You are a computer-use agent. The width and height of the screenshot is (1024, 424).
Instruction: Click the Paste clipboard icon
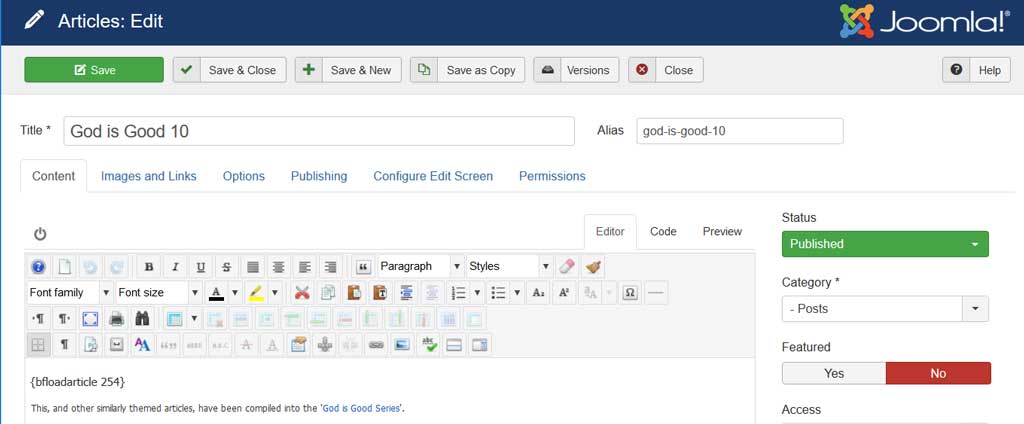click(x=354, y=293)
